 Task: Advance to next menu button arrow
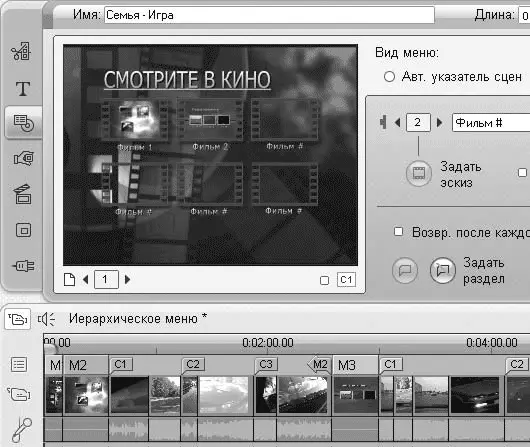coord(439,122)
